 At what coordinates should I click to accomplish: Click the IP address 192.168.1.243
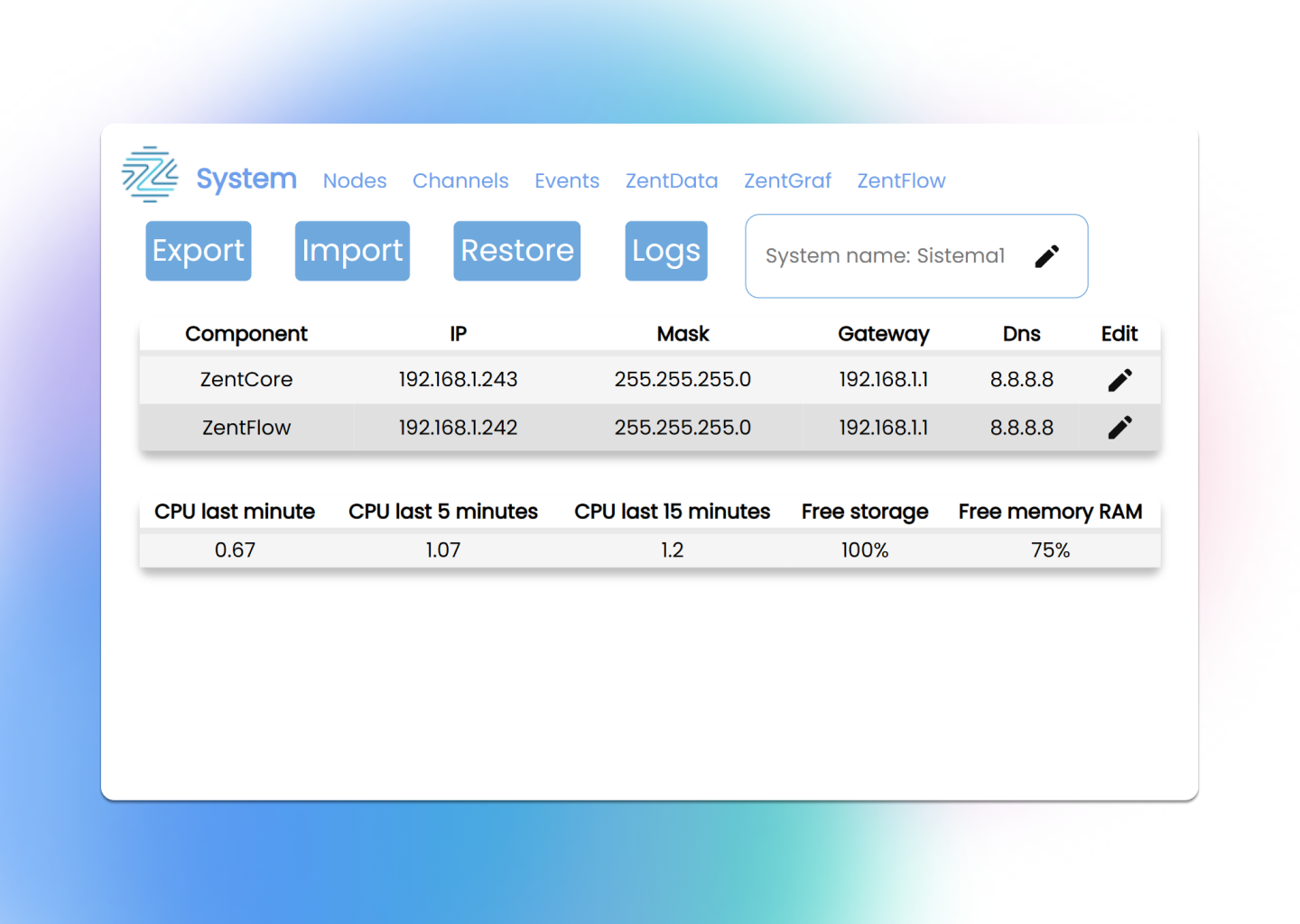458,379
